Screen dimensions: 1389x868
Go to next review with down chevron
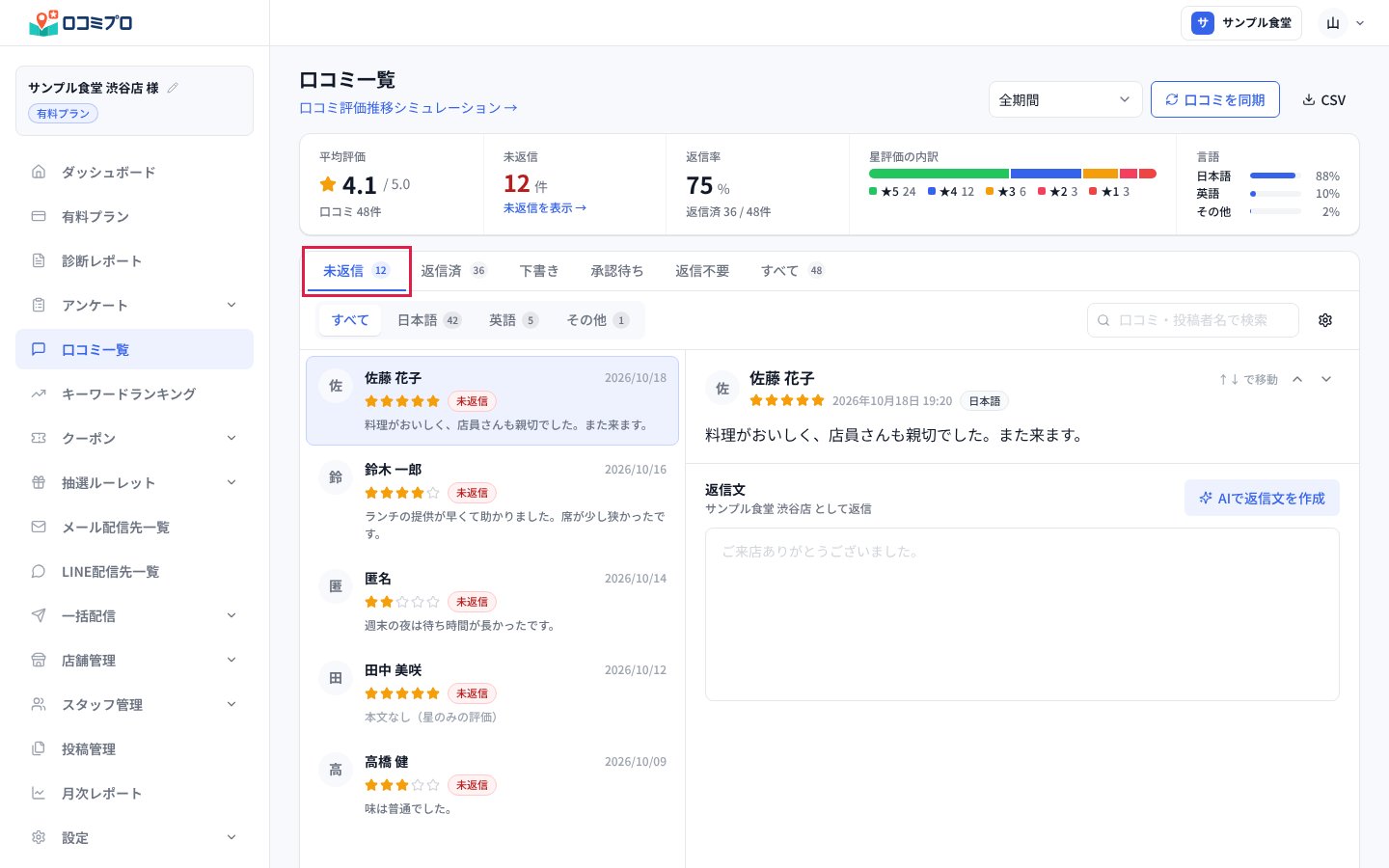1326,379
